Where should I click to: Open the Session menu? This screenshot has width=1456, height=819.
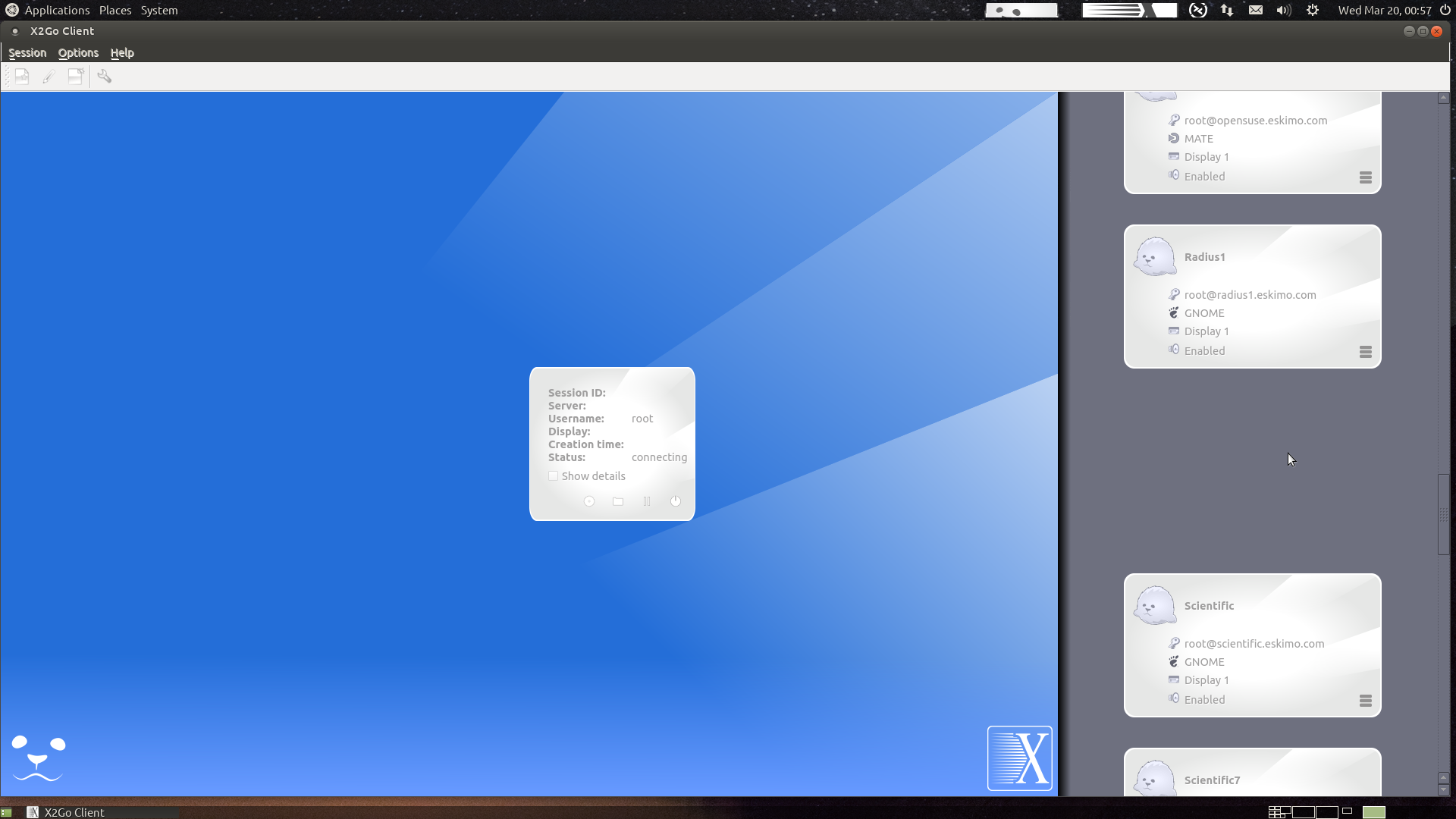27,53
